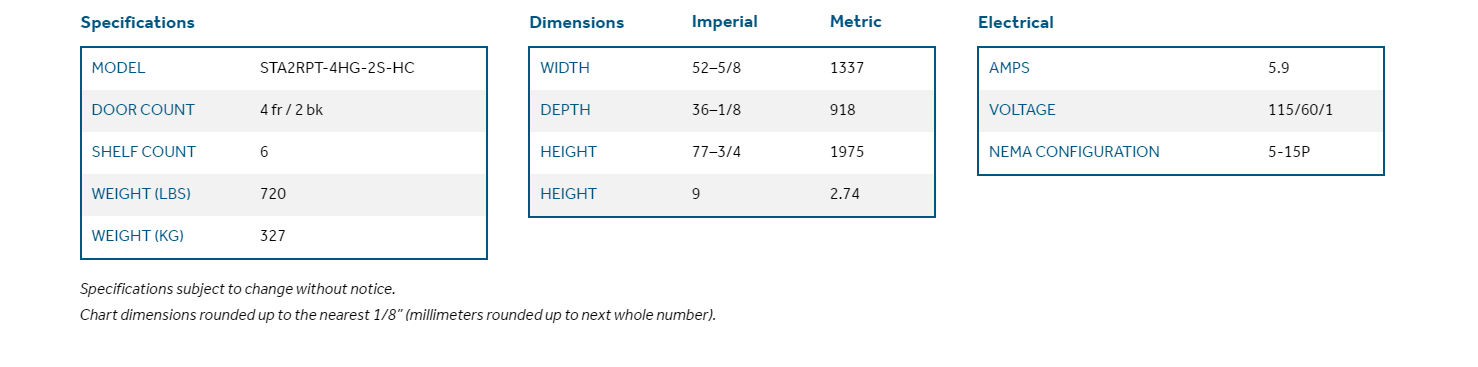Viewport: 1478px width, 367px height.
Task: Select the WEIGHT (LBS) value 720
Action: 273,194
